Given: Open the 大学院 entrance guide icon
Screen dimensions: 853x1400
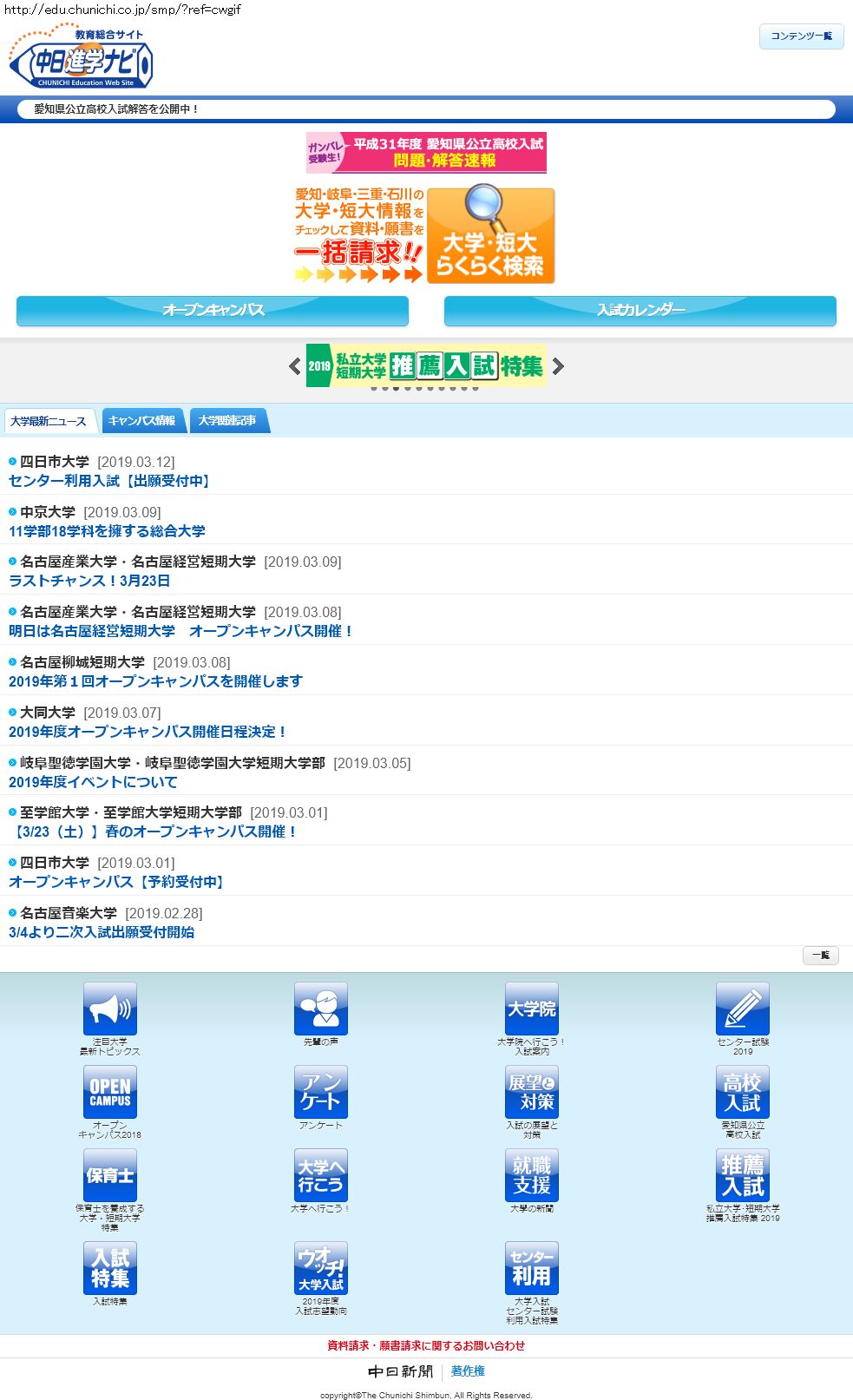Looking at the screenshot, I should tap(532, 1009).
